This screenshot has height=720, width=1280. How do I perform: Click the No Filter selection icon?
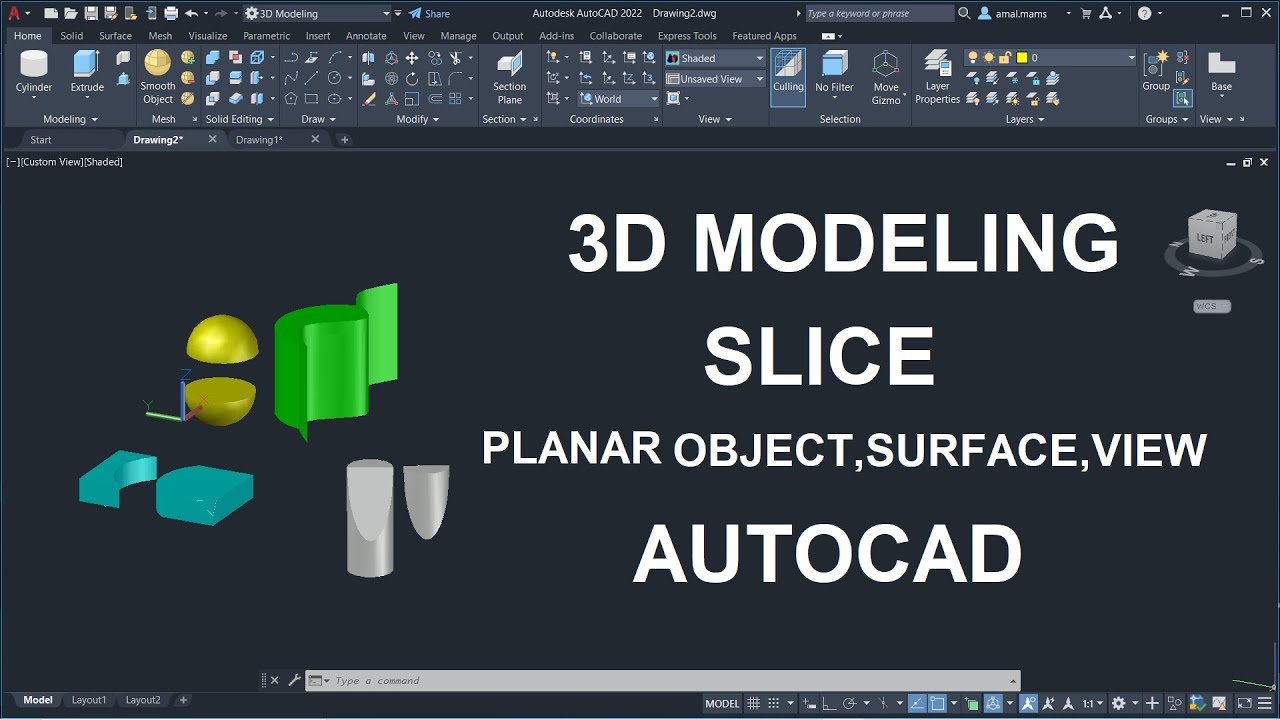[x=834, y=72]
